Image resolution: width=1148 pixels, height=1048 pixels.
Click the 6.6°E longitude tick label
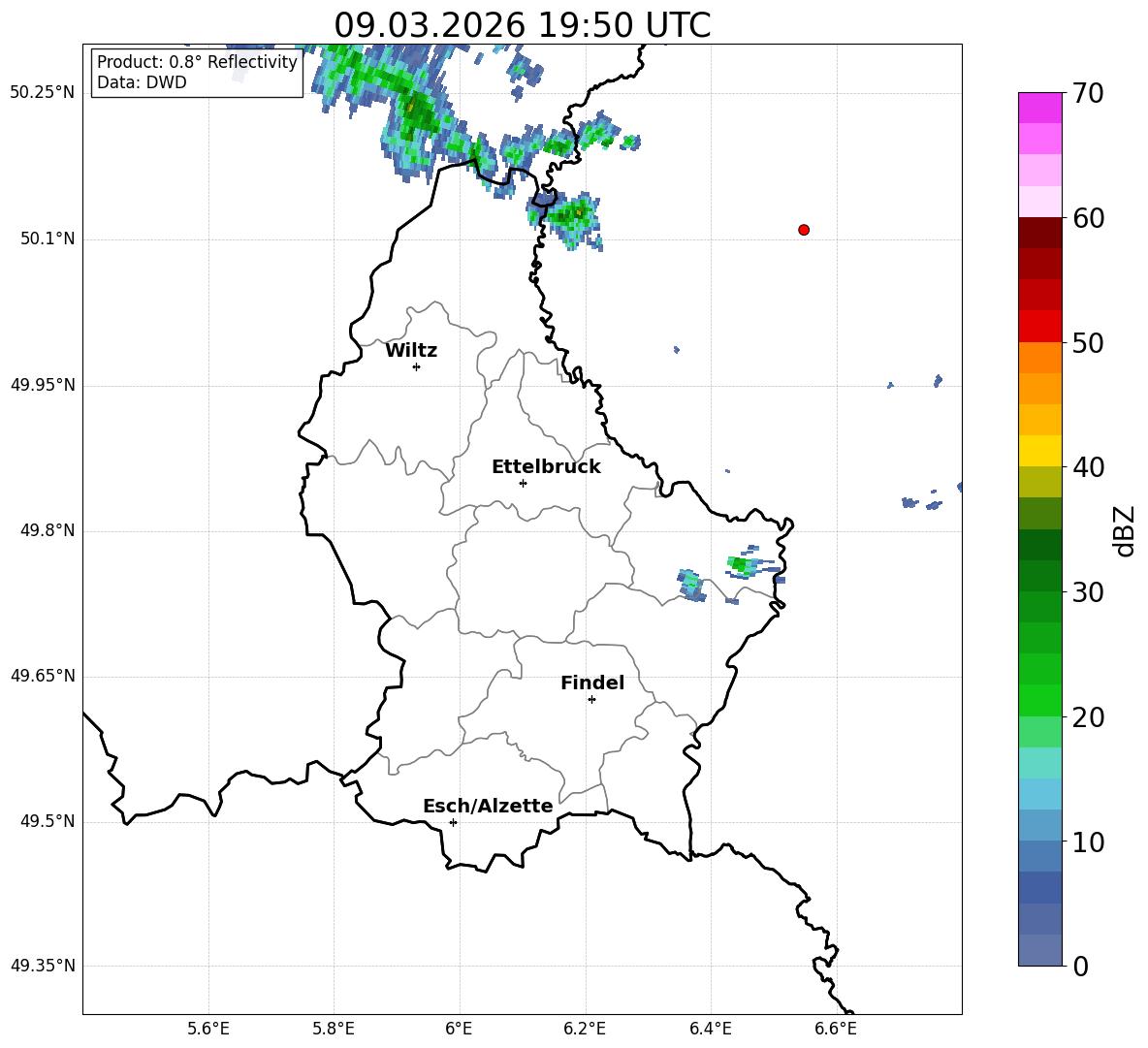[x=835, y=1028]
